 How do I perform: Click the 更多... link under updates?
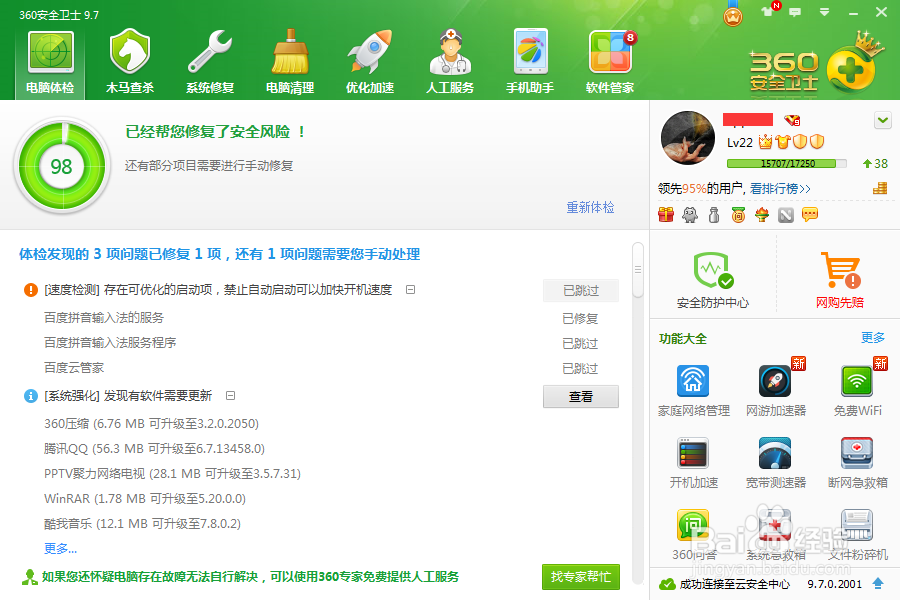coord(60,548)
